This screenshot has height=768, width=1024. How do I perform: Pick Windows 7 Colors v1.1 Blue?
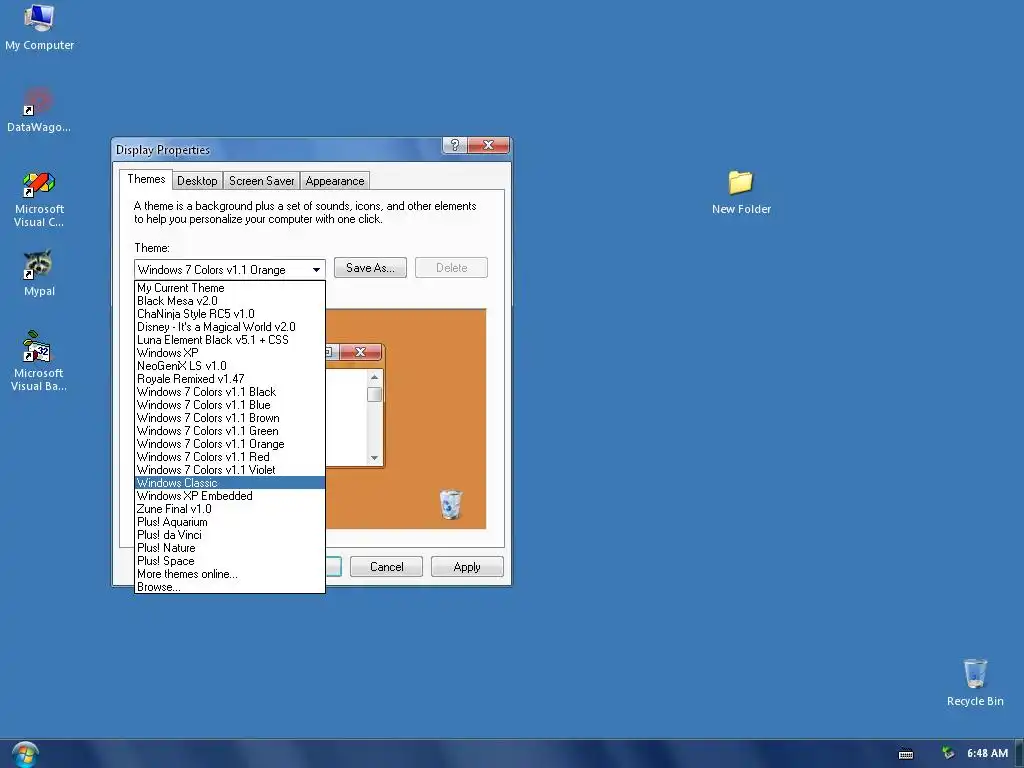[x=230, y=405]
